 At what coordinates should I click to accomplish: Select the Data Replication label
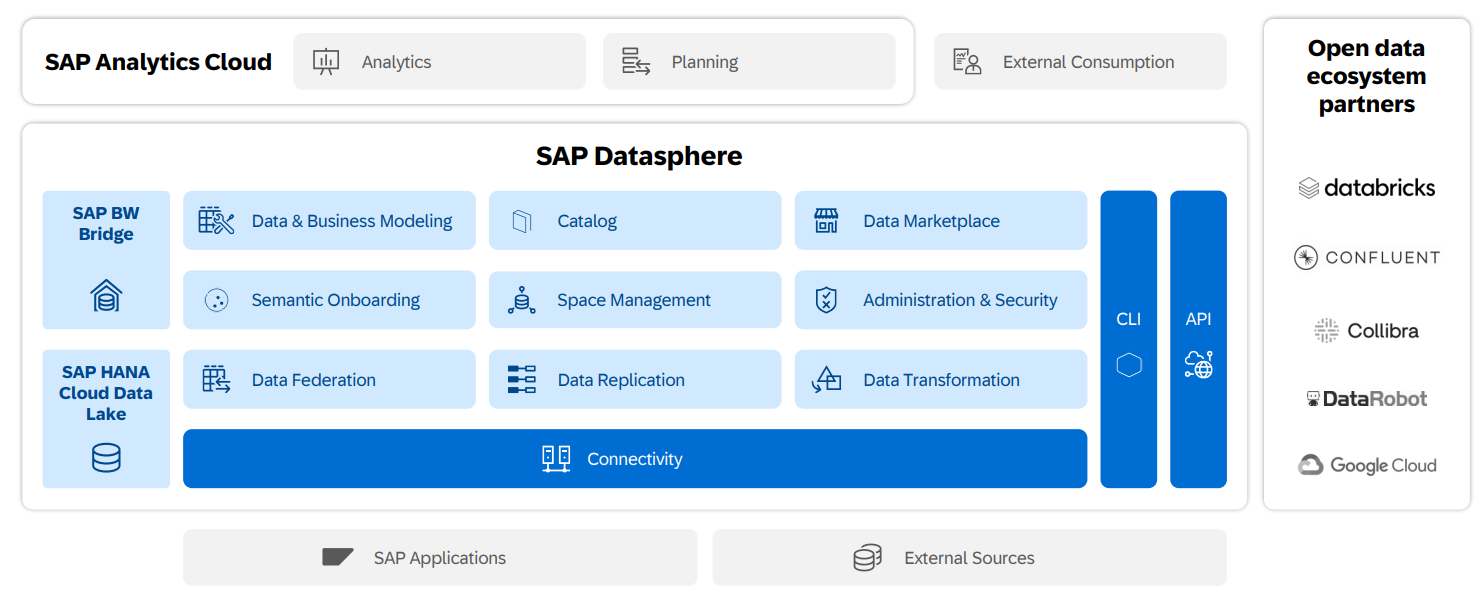click(621, 380)
